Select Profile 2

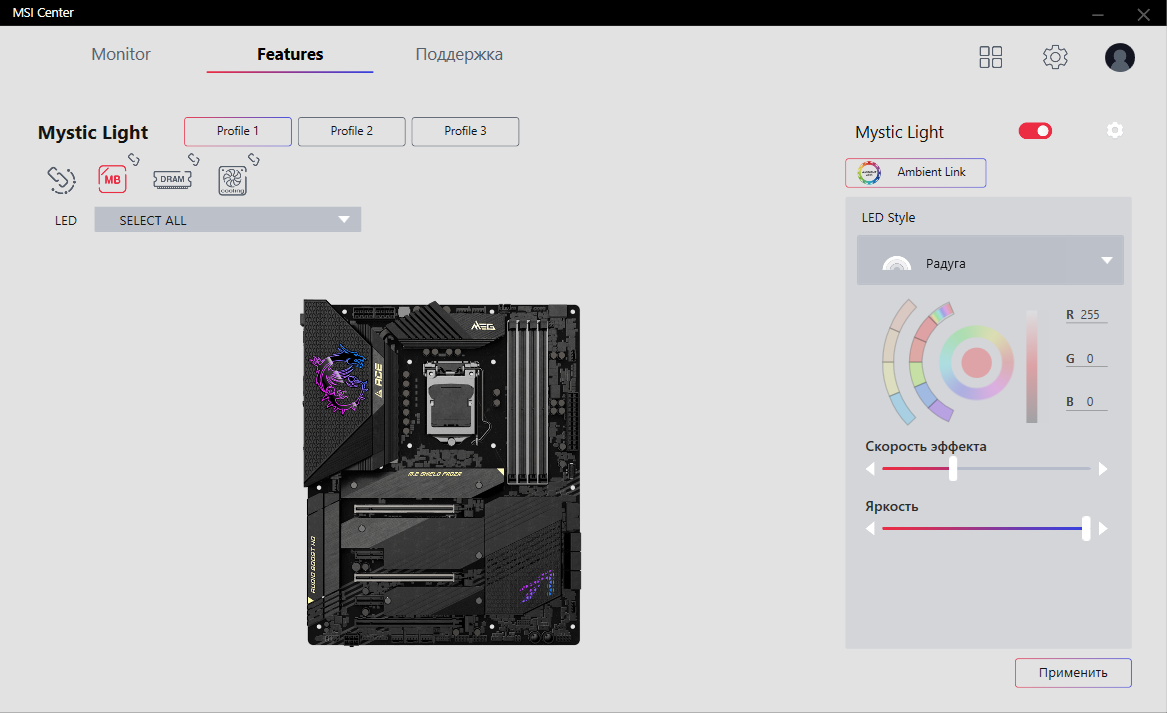352,131
